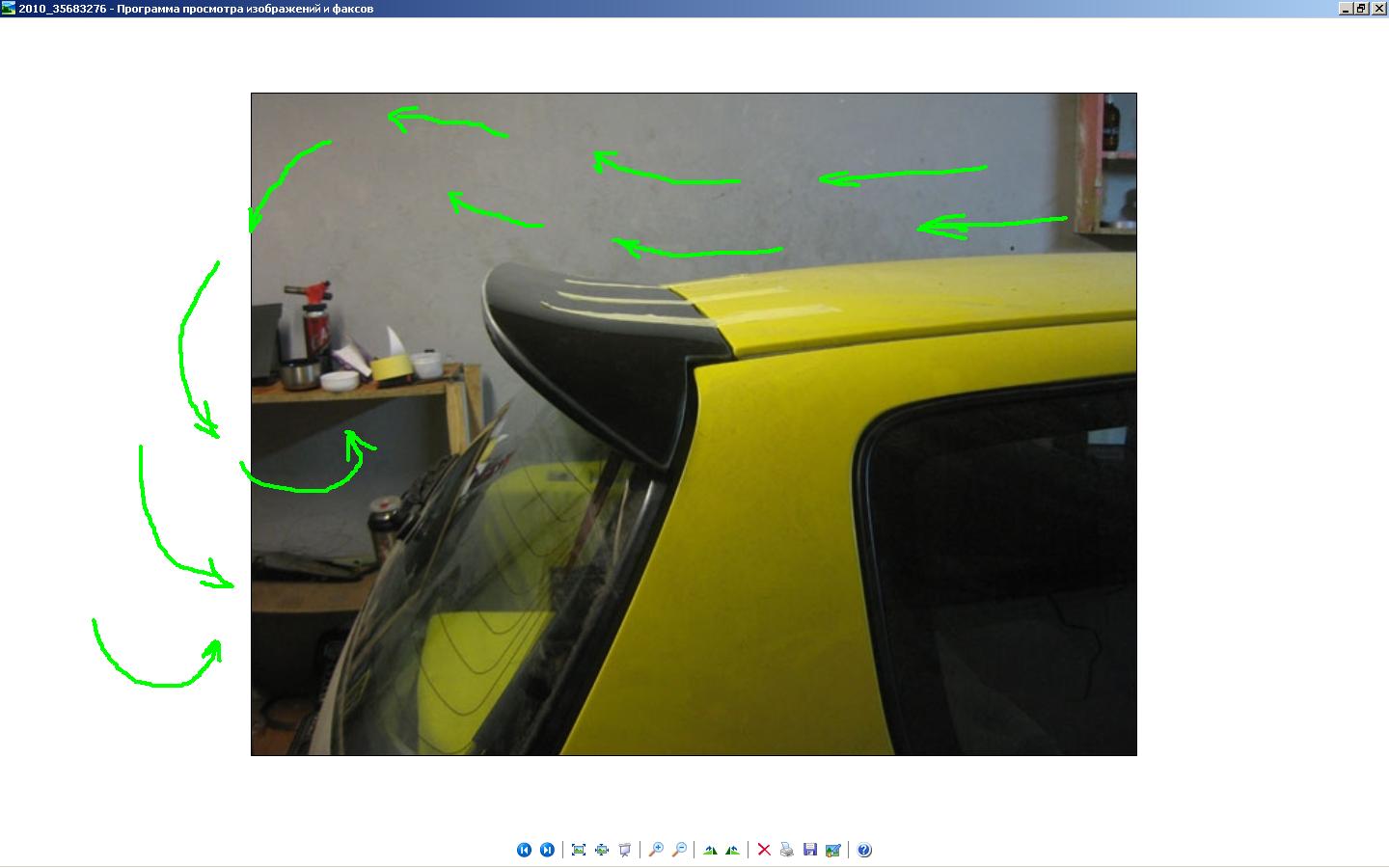Show image at actual size
The width and height of the screenshot is (1389, 868).
(x=602, y=850)
